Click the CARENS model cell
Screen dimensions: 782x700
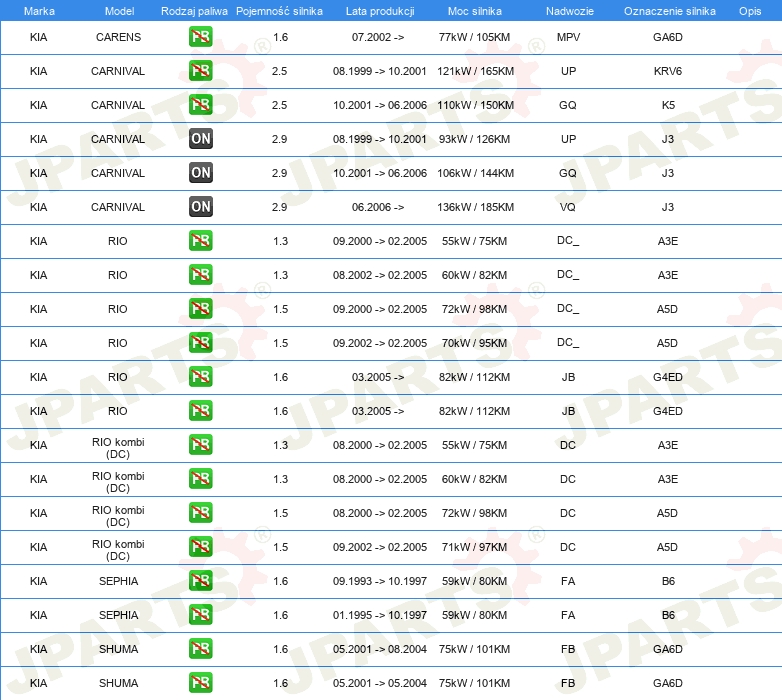(x=118, y=37)
